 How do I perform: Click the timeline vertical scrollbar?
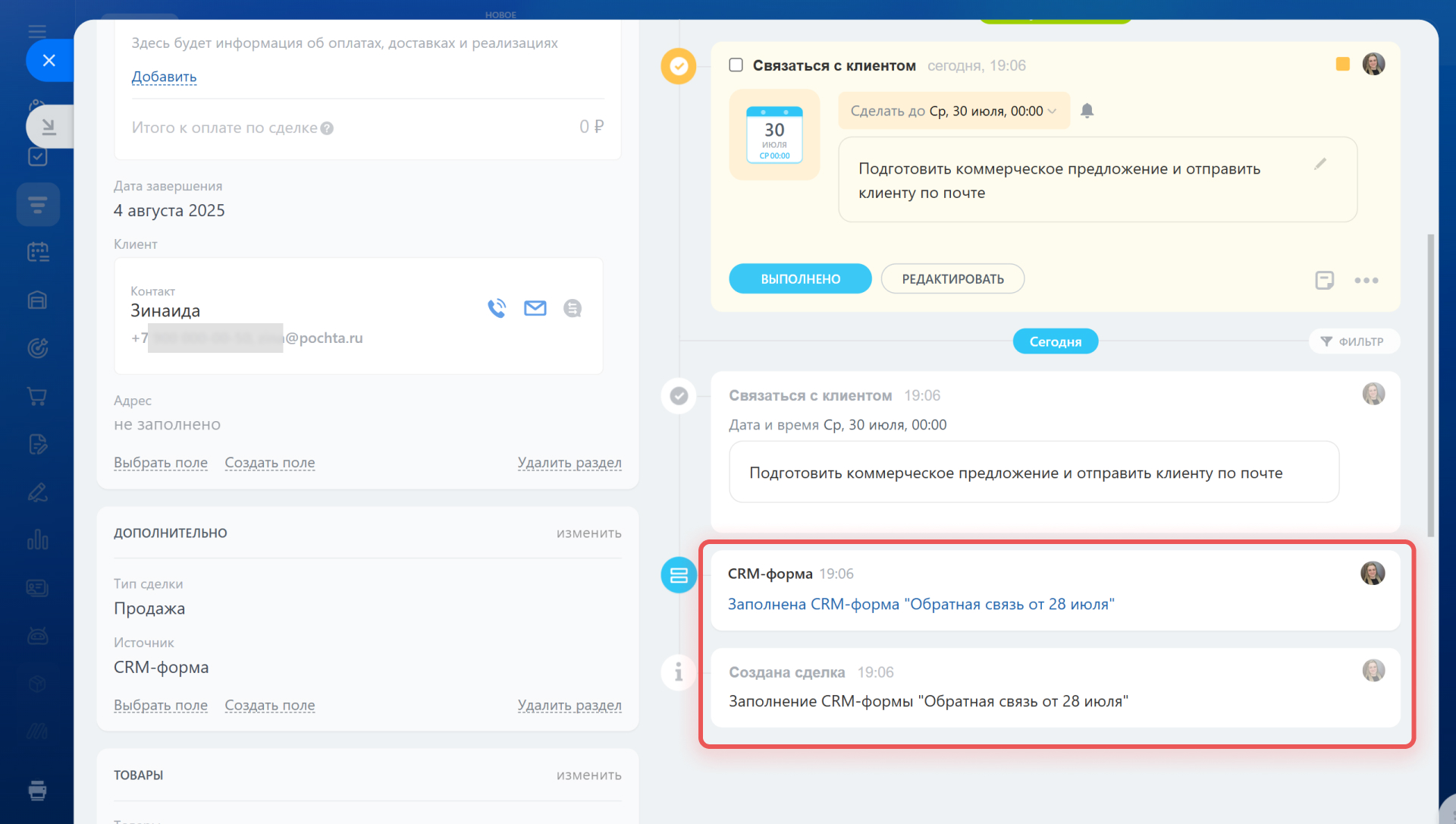pos(1430,385)
